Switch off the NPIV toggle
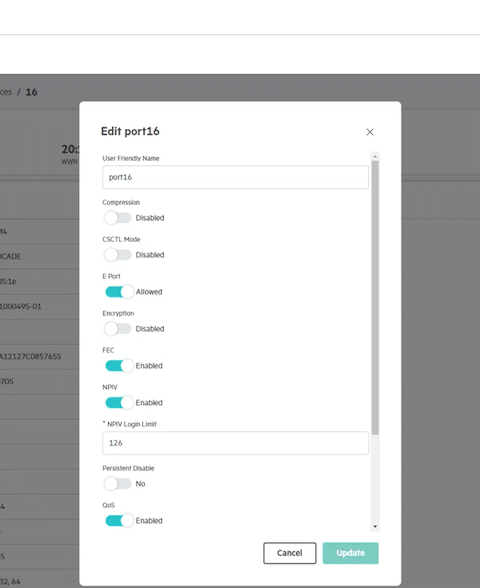Viewport: 480px width, 588px height. click(119, 403)
